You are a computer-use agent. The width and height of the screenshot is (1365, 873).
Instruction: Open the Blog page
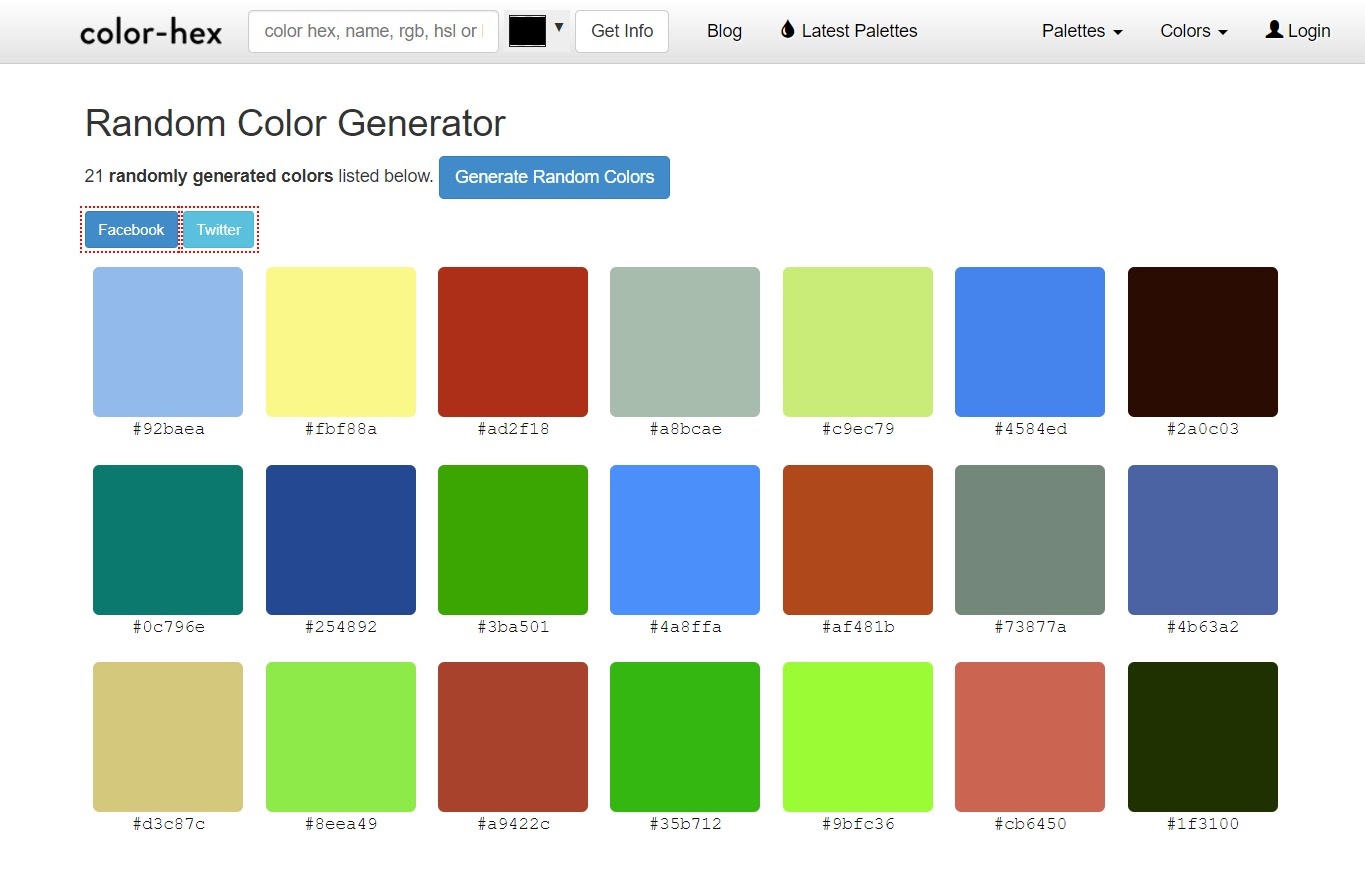tap(724, 31)
